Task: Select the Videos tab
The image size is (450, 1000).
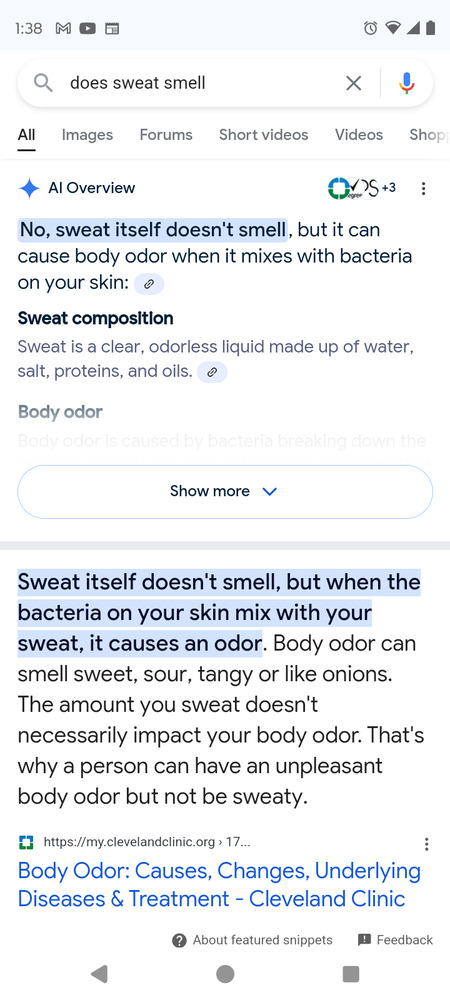Action: tap(359, 135)
